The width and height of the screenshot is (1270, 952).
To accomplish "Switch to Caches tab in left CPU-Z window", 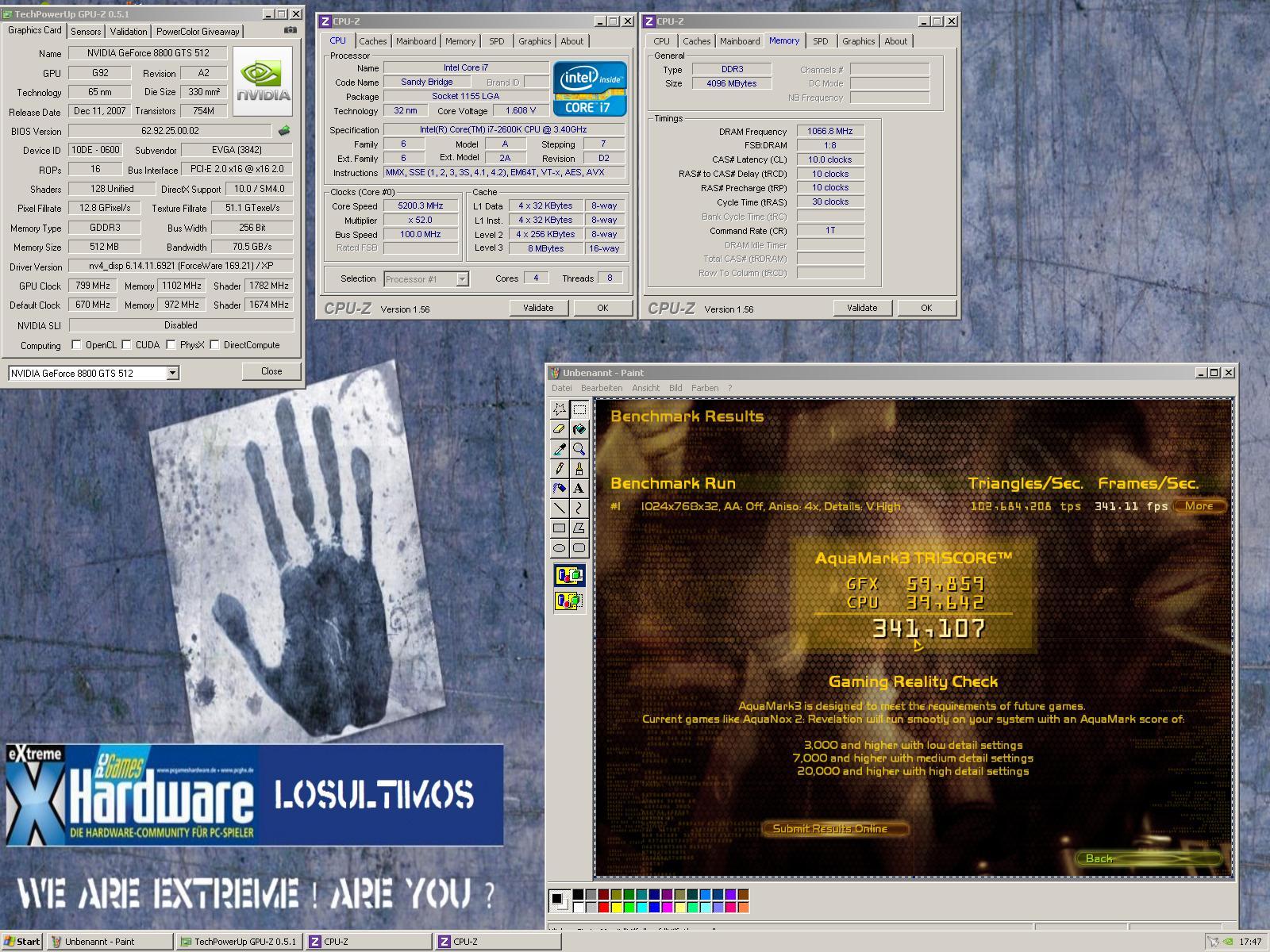I will click(372, 41).
